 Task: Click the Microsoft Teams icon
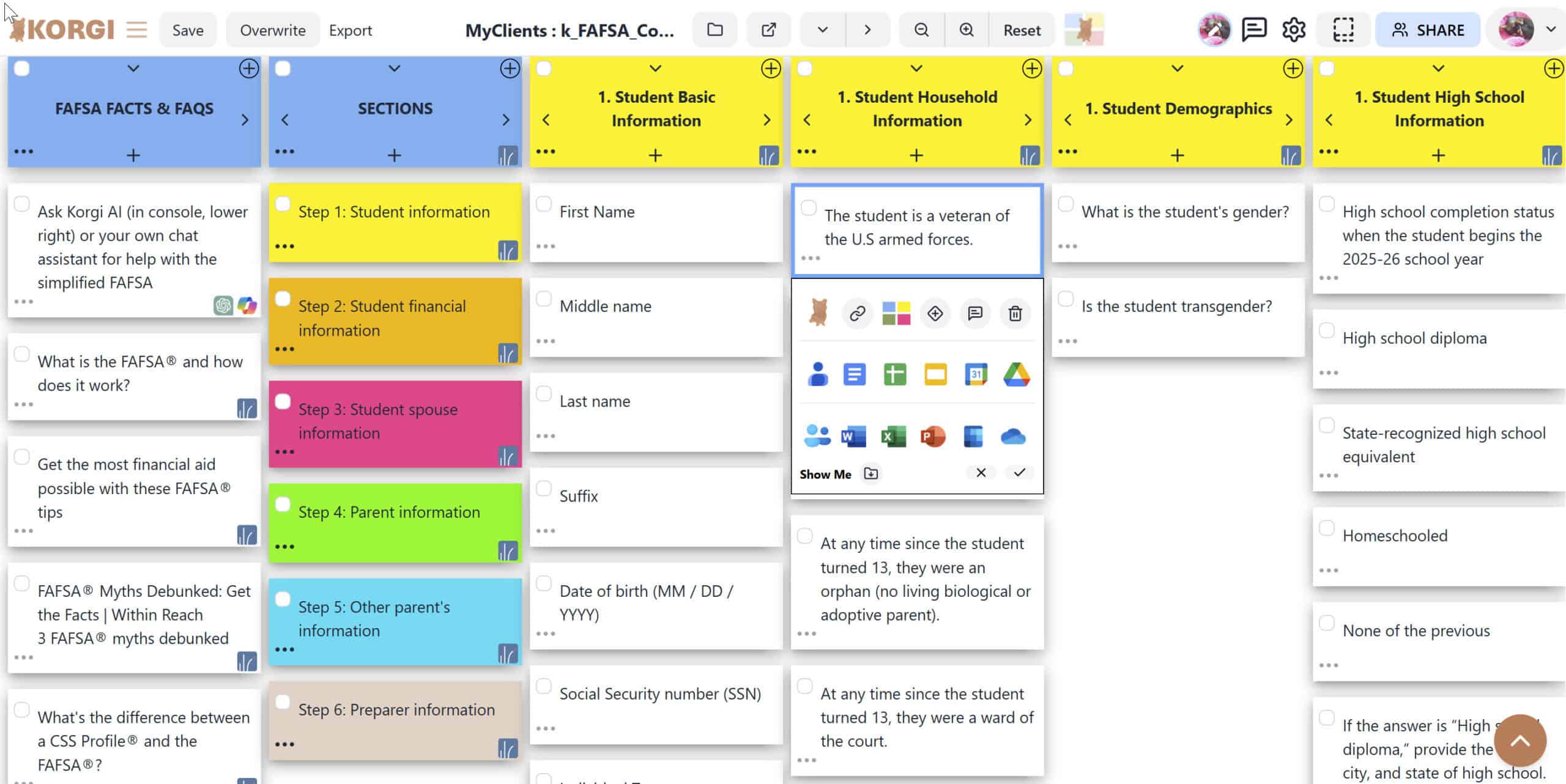[817, 436]
